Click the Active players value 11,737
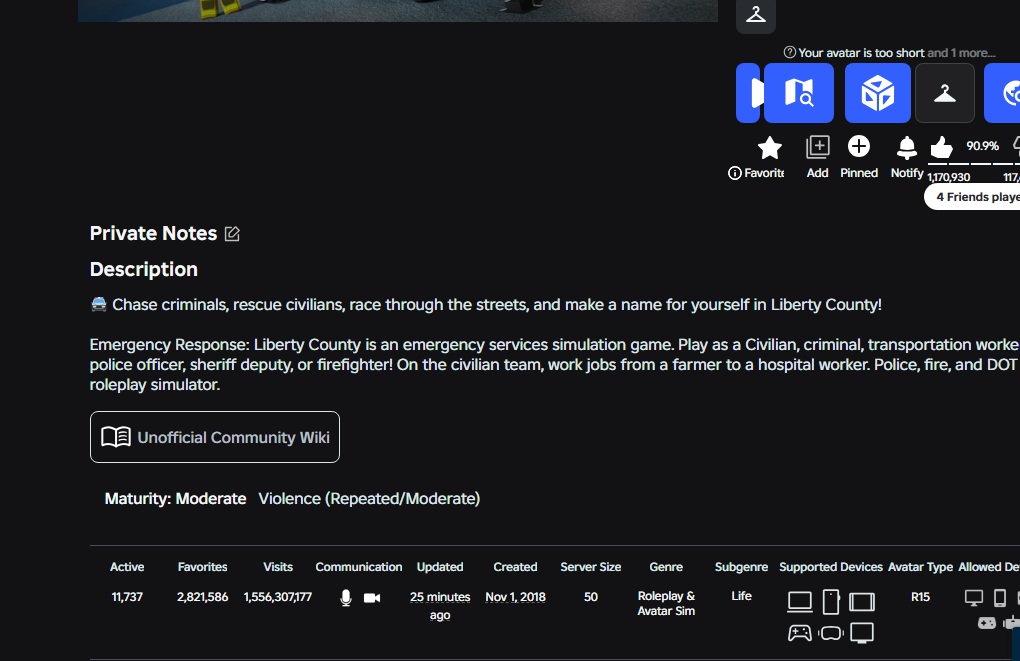This screenshot has width=1020, height=661. coord(127,597)
